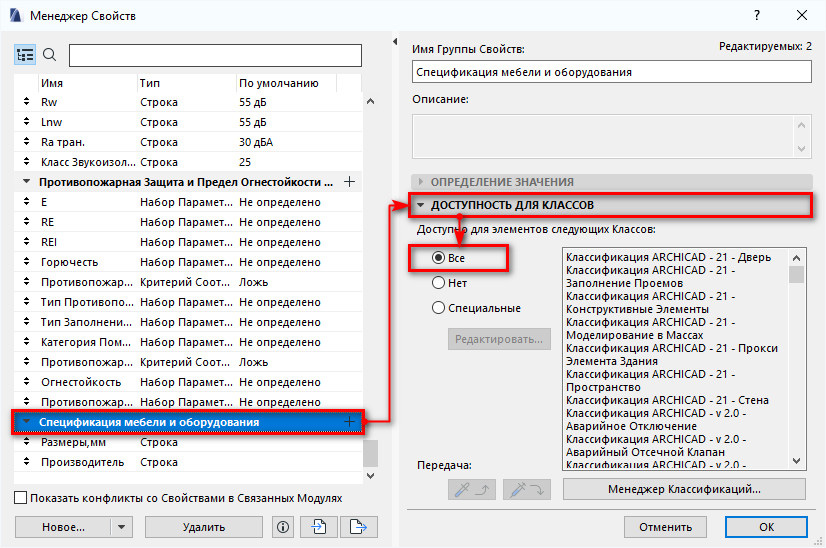The width and height of the screenshot is (826, 548).
Task: Click the property group name input field
Action: point(611,72)
